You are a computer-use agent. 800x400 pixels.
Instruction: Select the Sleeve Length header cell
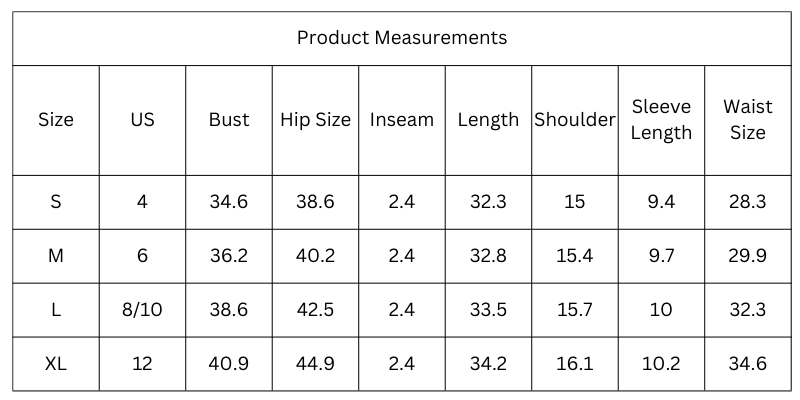click(661, 120)
